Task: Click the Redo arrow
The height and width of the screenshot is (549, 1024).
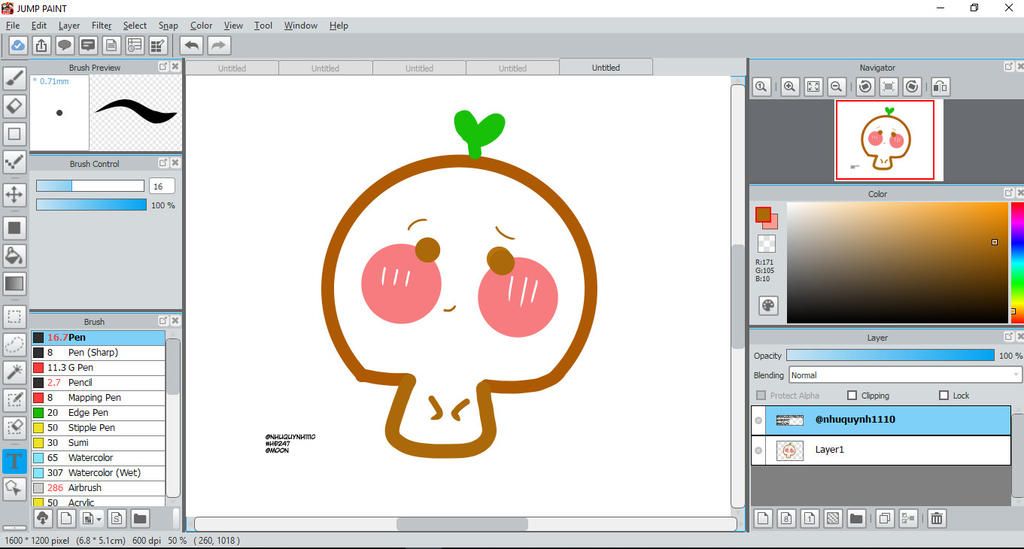Action: pyautogui.click(x=219, y=45)
